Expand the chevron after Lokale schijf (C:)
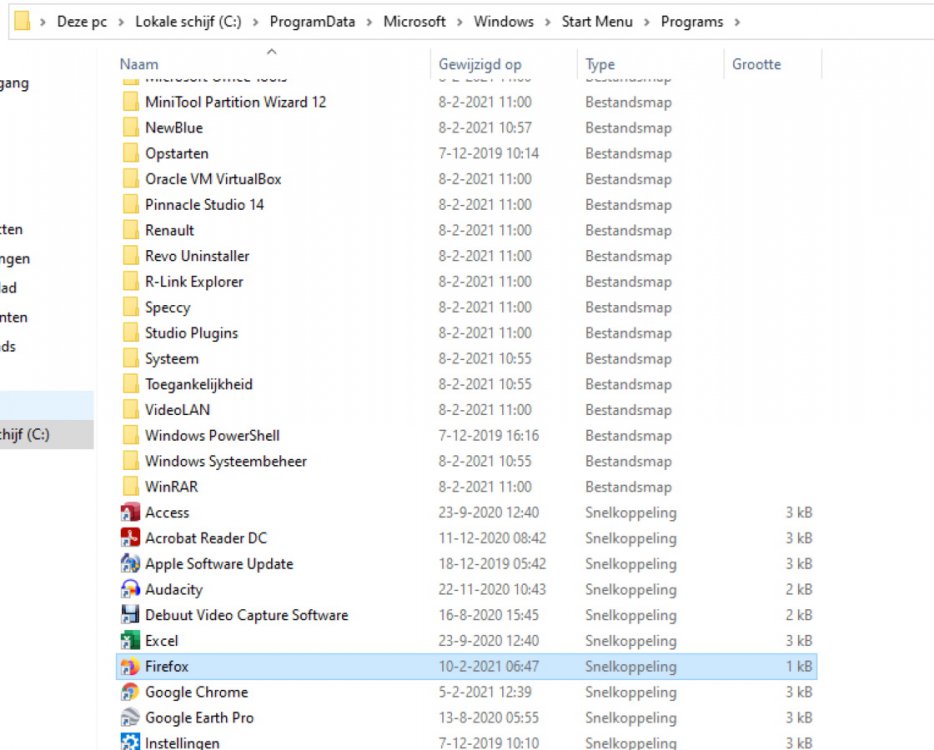 click(x=256, y=22)
